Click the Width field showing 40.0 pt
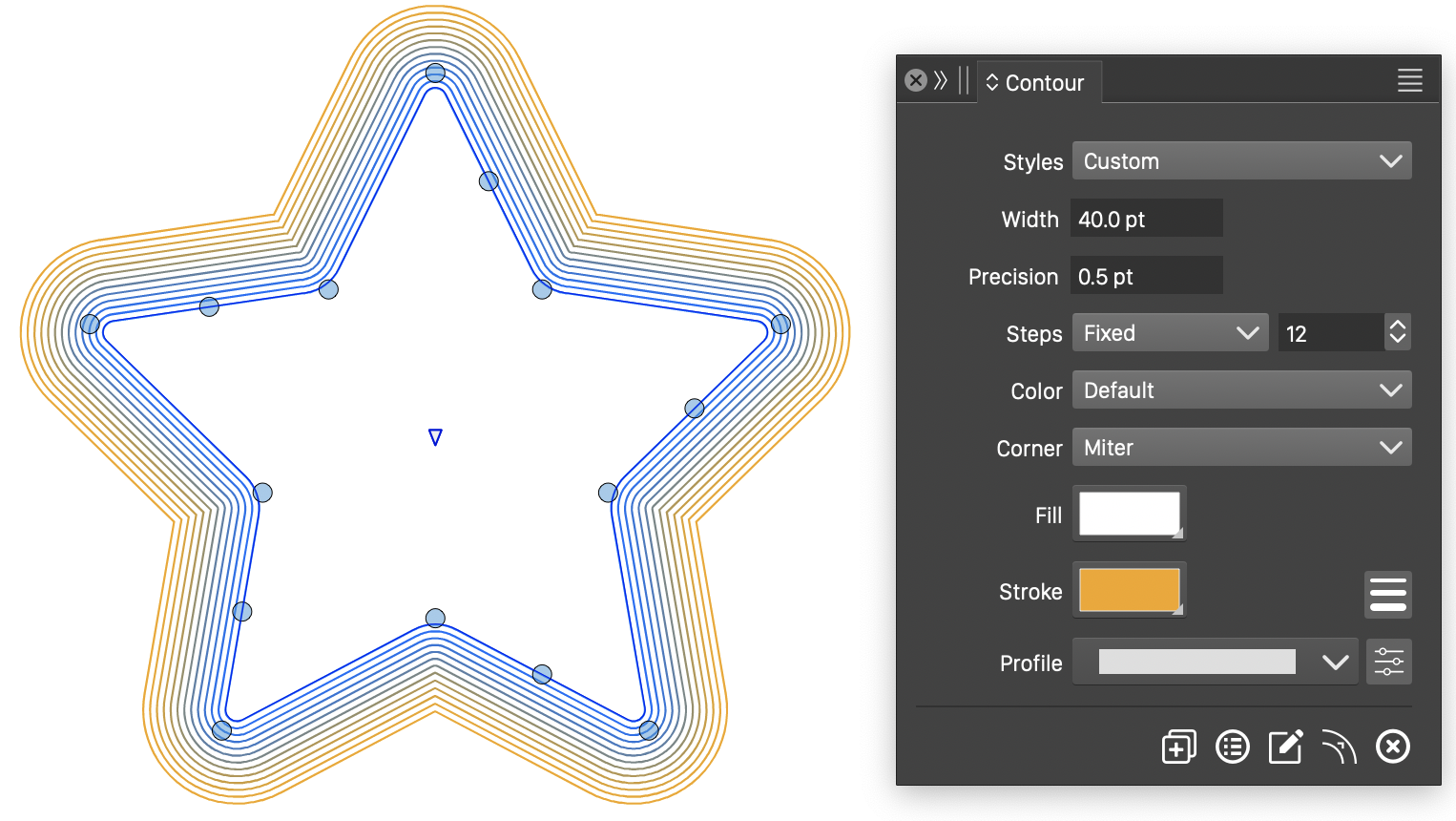1456x821 pixels. (1146, 219)
